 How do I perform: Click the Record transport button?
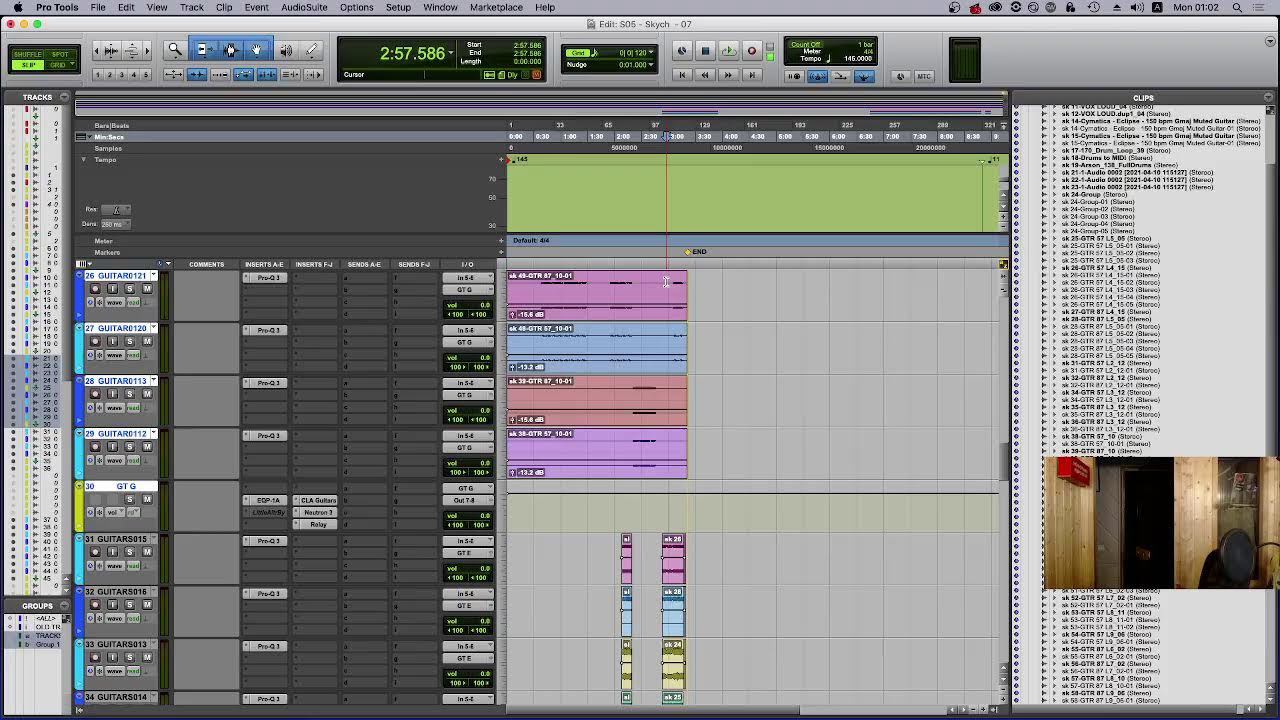click(x=751, y=51)
